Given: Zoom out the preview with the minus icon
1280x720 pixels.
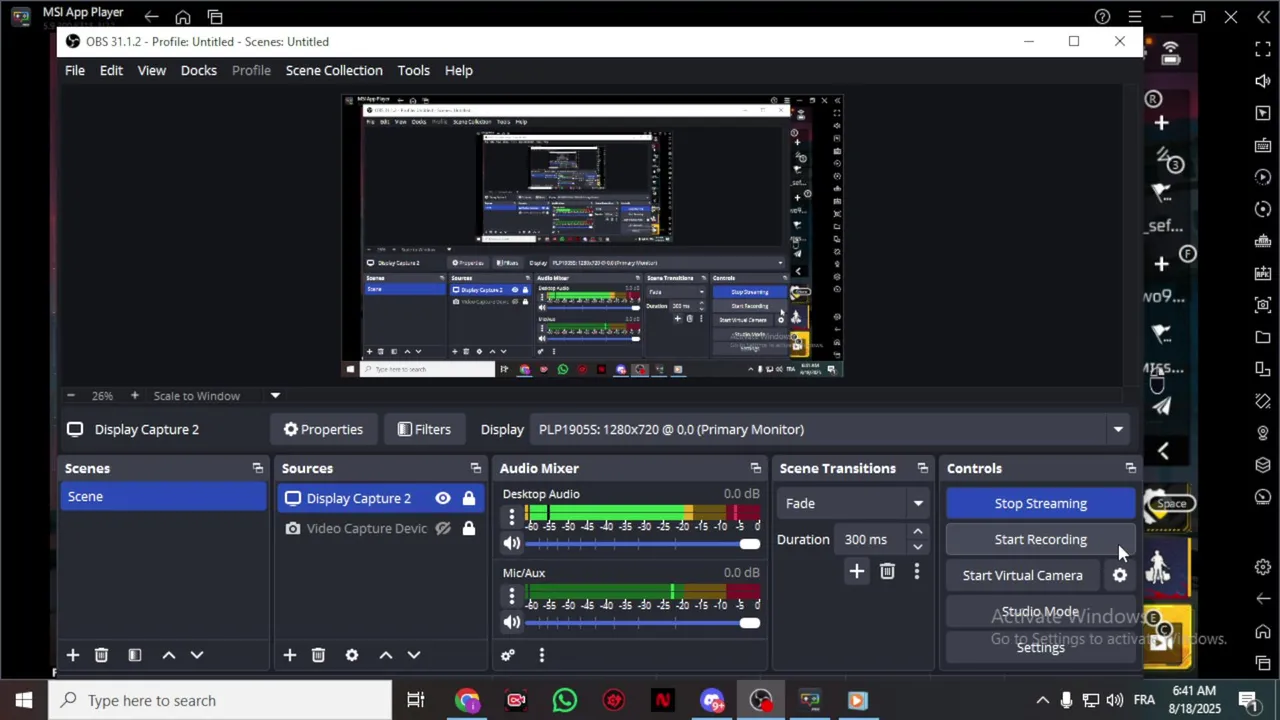Looking at the screenshot, I should pyautogui.click(x=71, y=396).
